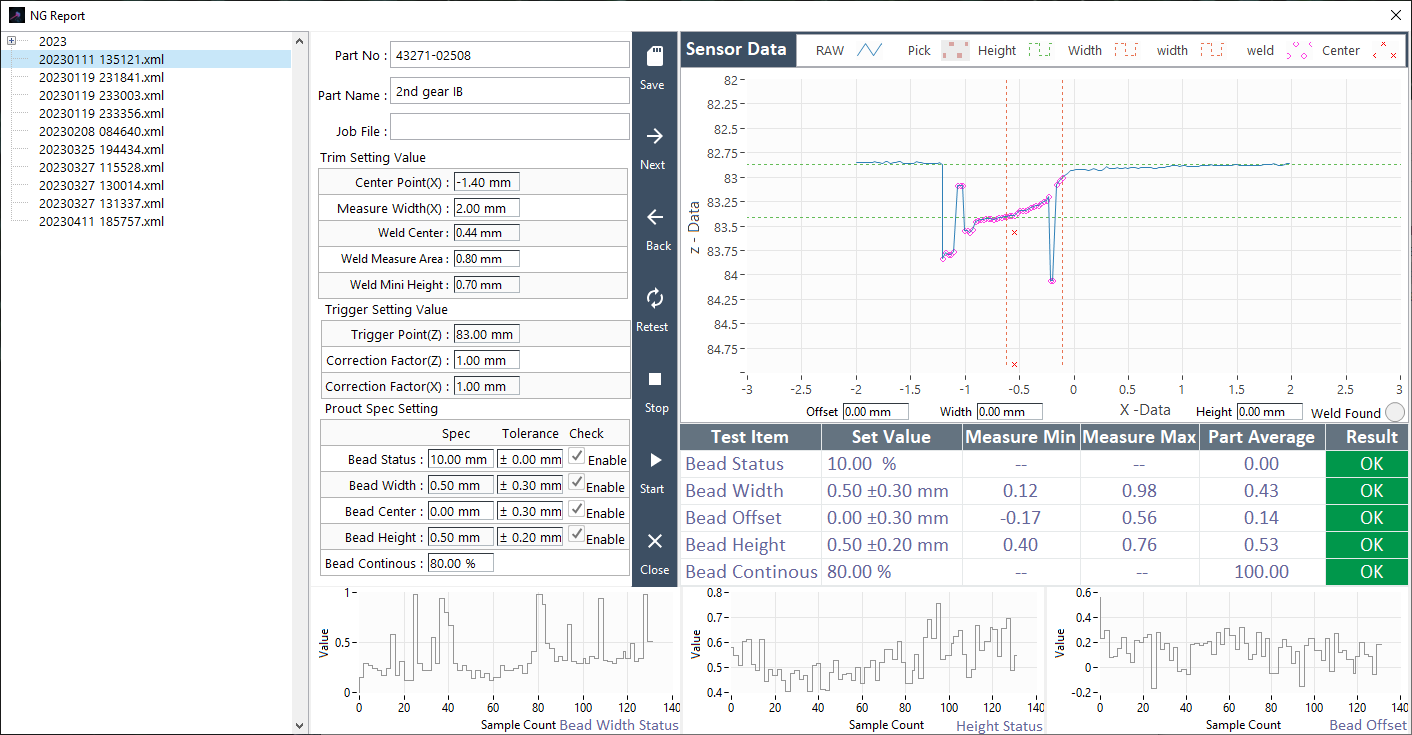Image resolution: width=1412 pixels, height=735 pixels.
Task: Toggle the weld legend marker icon
Action: tap(1299, 50)
